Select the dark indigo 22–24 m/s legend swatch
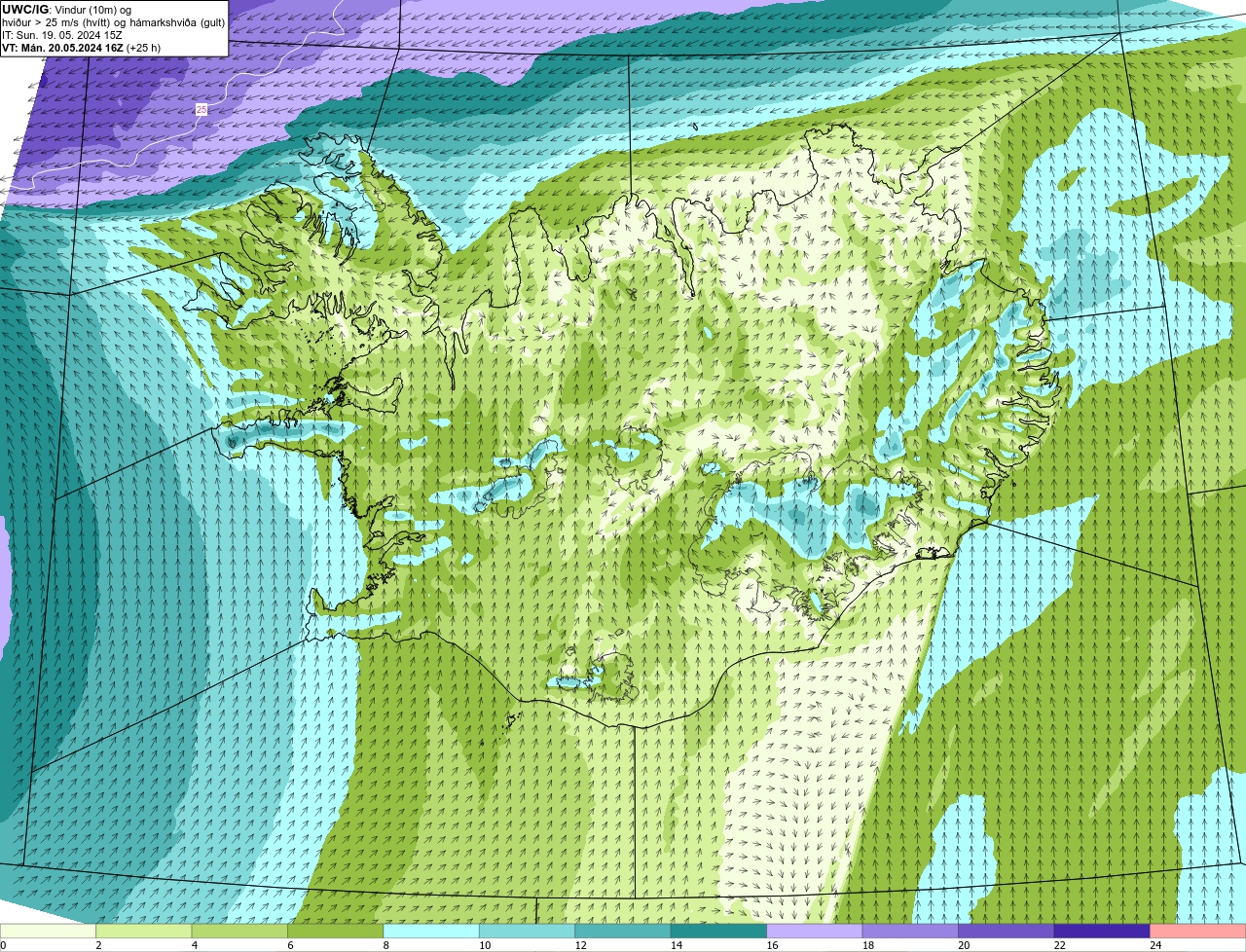Viewport: 1246px width, 952px height. (1103, 931)
